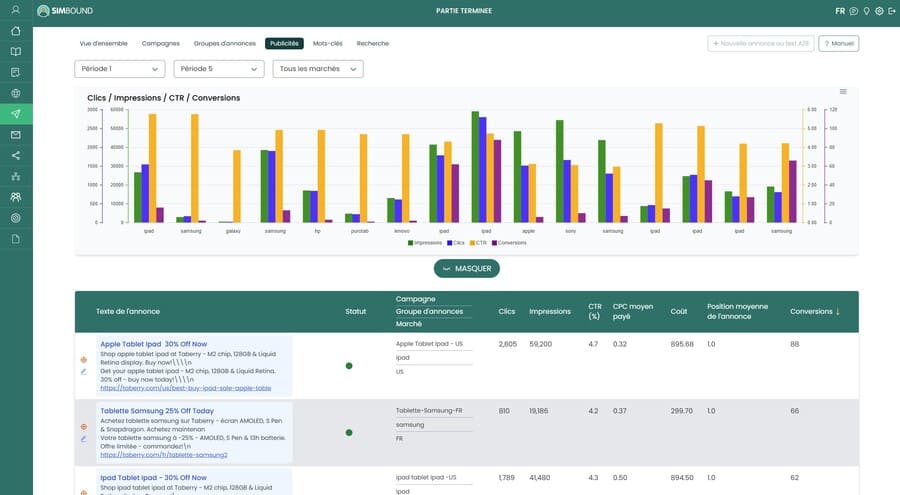Click impressions value 19,186

[538, 411]
